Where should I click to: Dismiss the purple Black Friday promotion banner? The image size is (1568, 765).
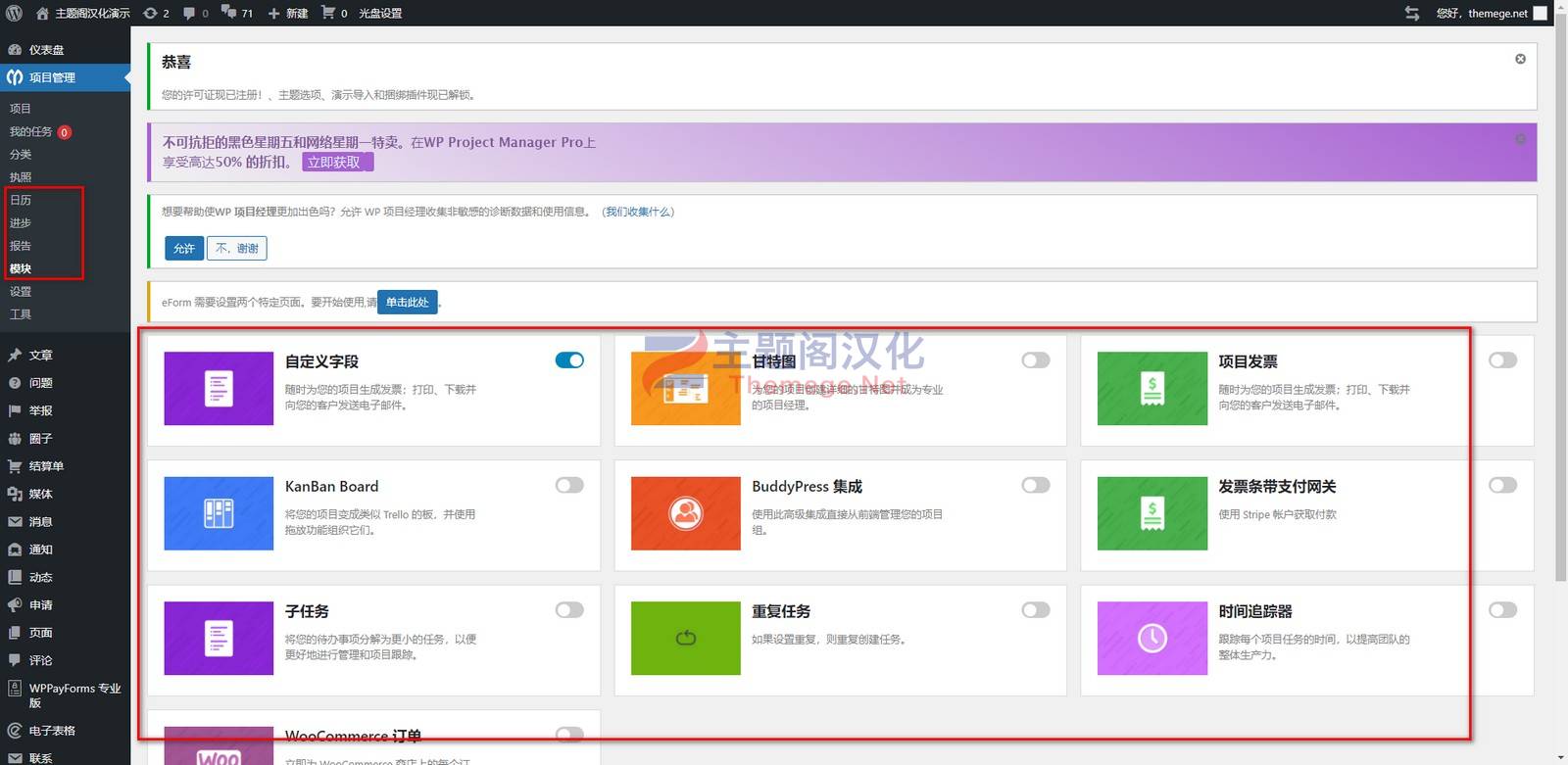[x=1520, y=139]
